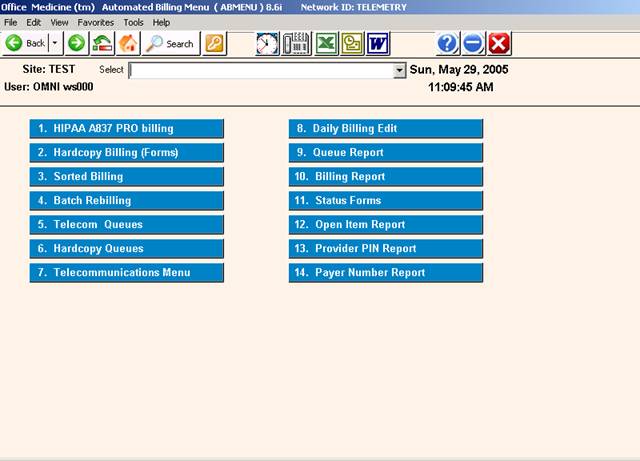Expand the Back history dropdown arrow

point(54,43)
